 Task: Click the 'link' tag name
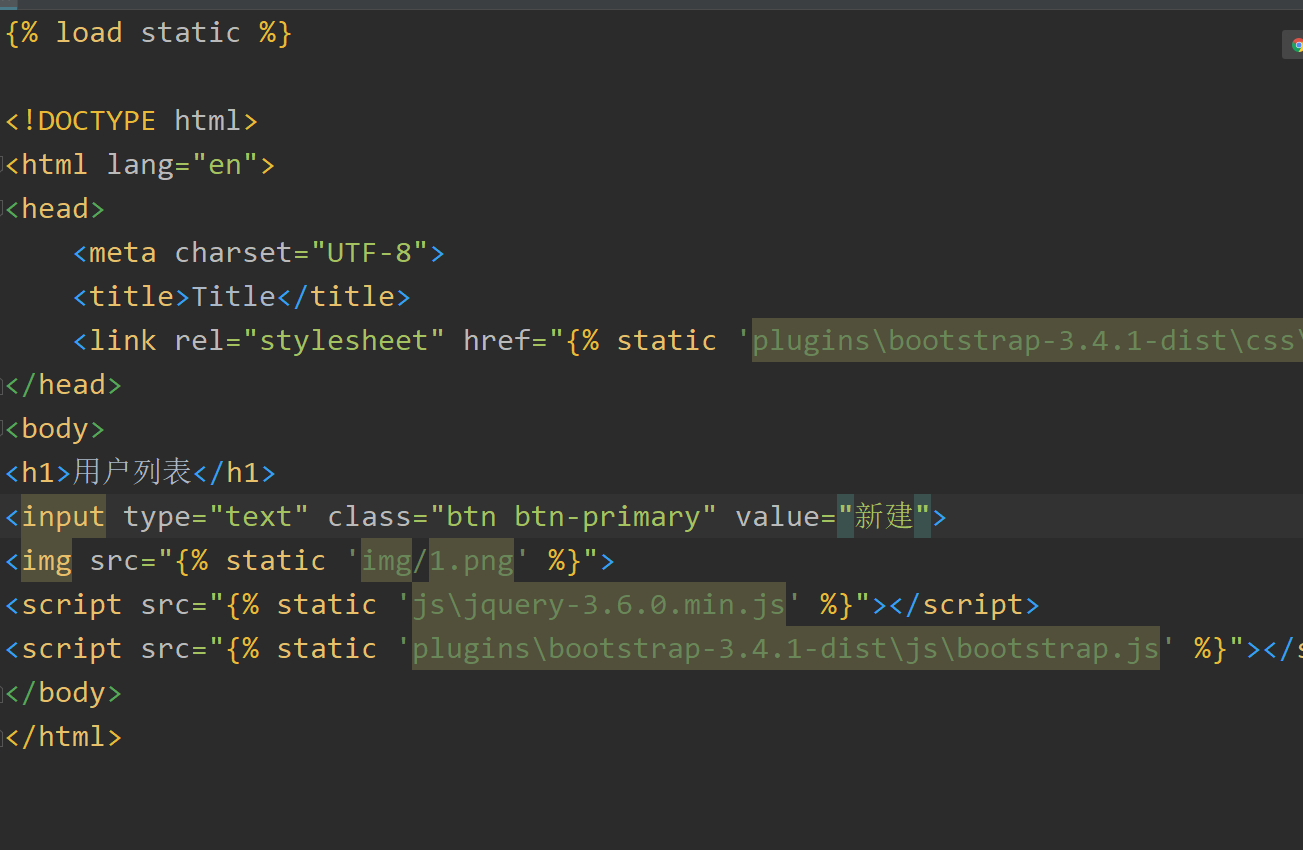[x=123, y=341]
